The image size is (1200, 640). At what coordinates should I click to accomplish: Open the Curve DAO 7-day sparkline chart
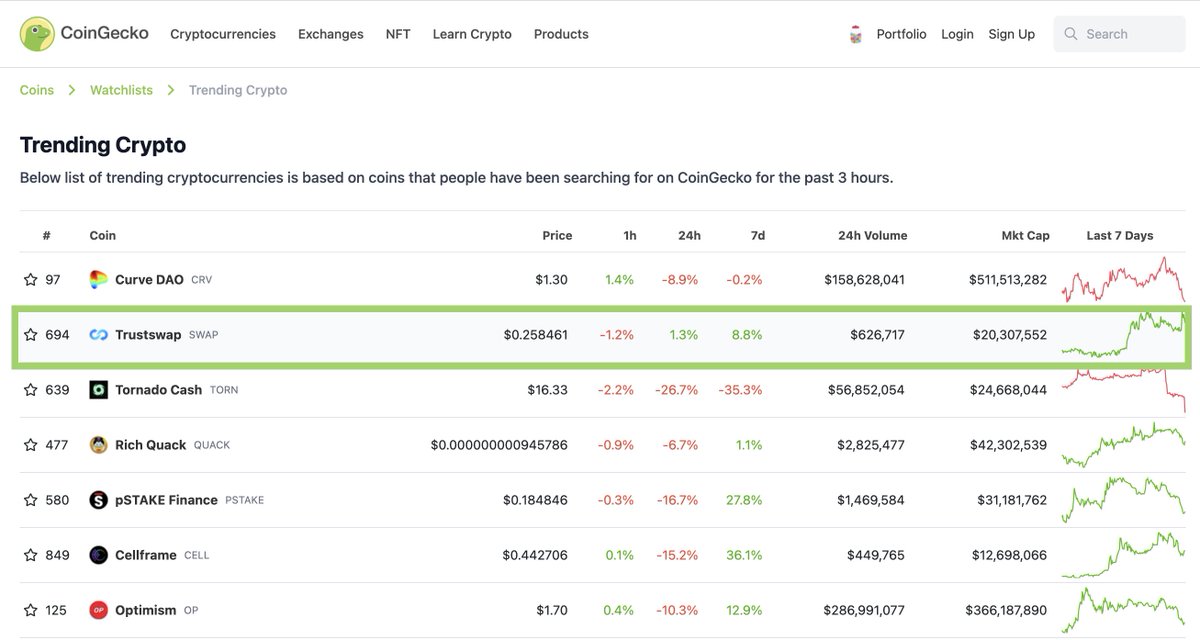(1123, 280)
